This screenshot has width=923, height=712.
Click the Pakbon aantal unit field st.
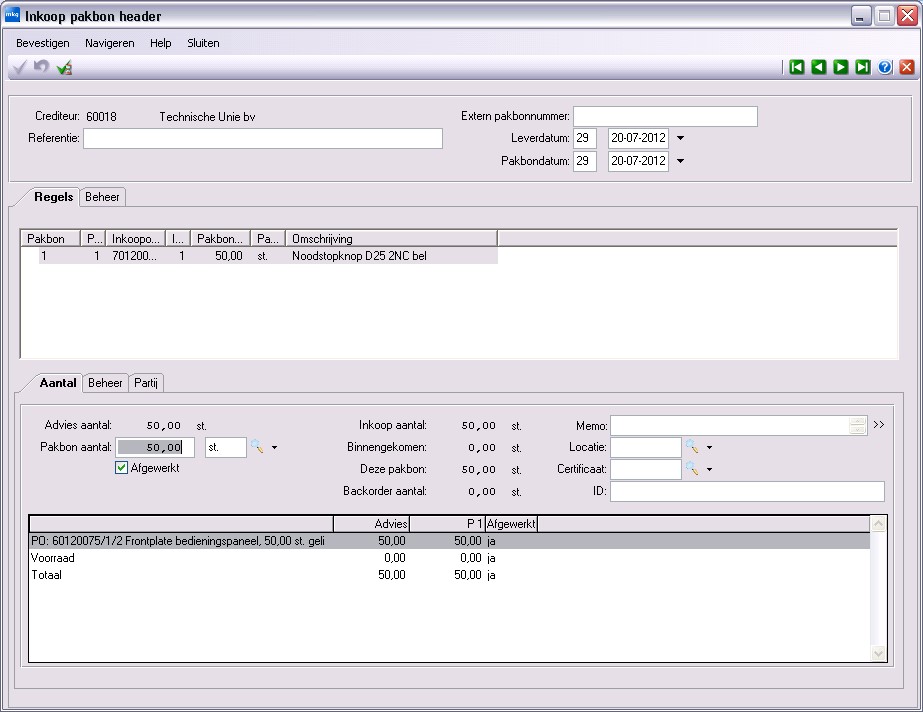[225, 447]
